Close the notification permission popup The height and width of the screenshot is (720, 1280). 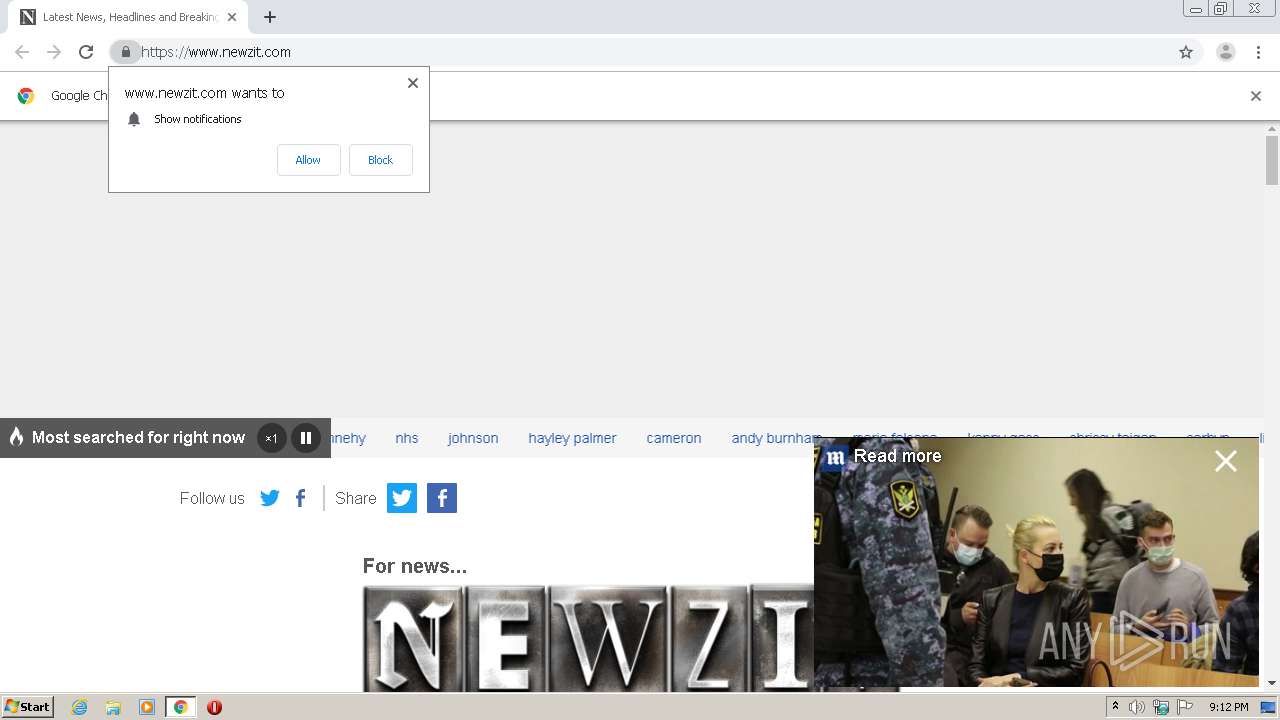413,83
